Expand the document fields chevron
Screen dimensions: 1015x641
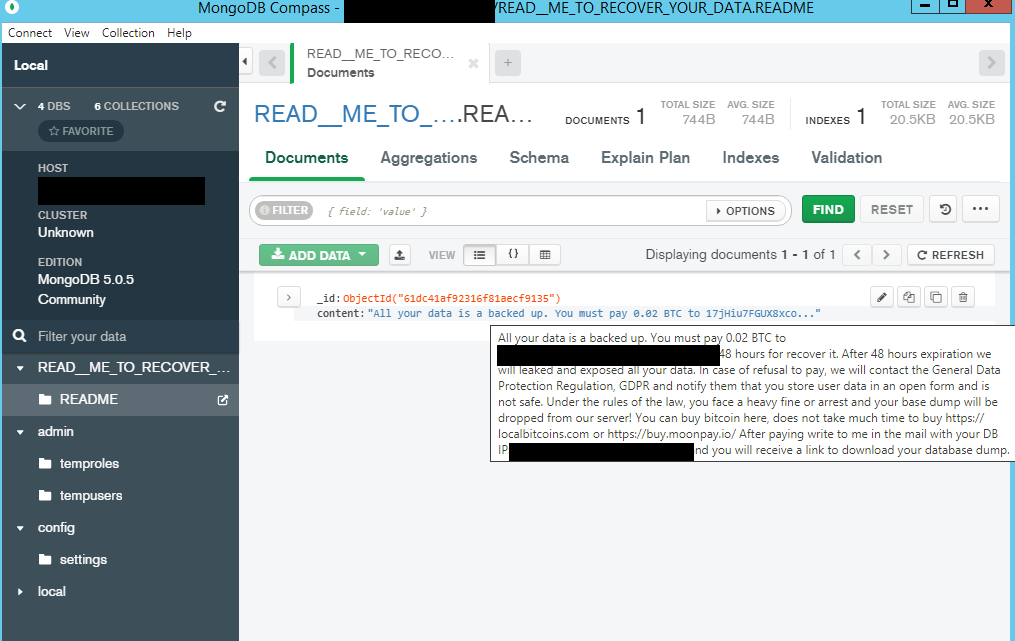[289, 297]
